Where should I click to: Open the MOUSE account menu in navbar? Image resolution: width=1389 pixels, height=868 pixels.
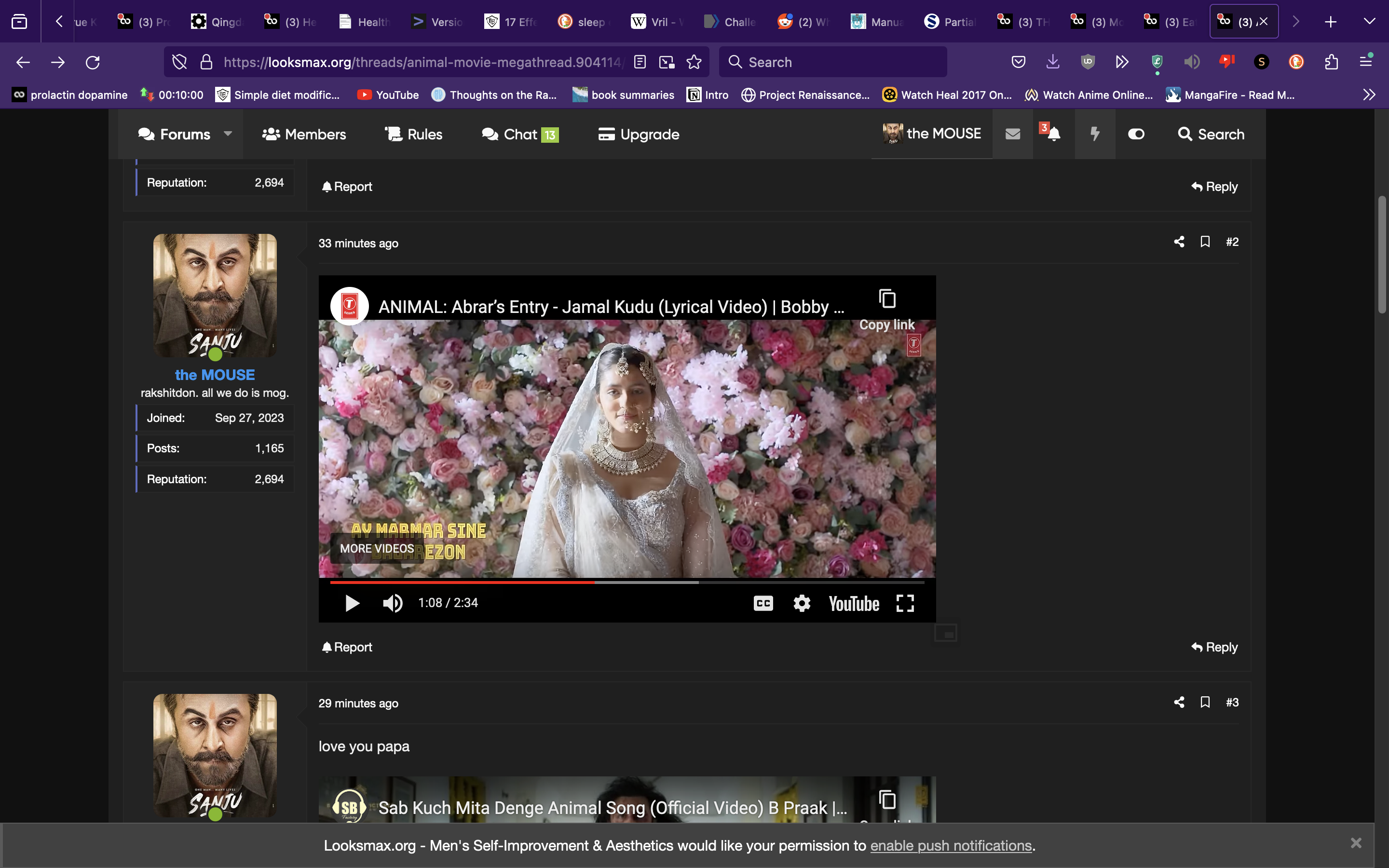pos(932,134)
